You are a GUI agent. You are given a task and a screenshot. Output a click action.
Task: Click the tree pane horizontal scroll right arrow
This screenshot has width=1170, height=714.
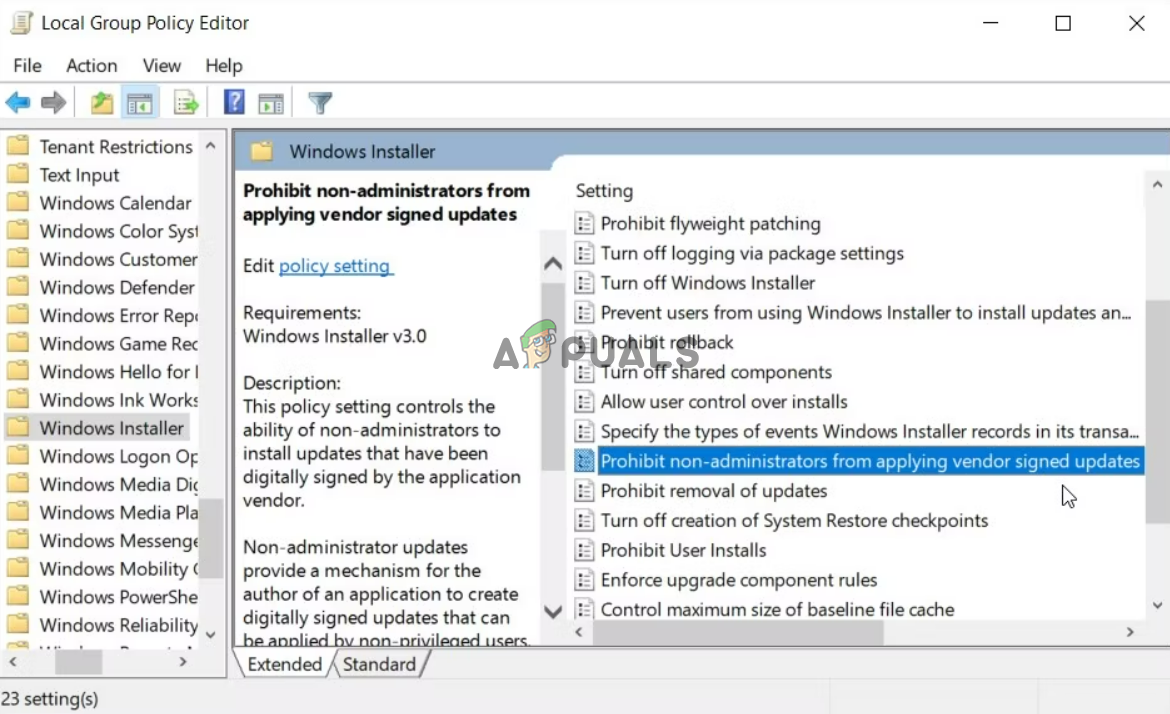click(x=184, y=662)
